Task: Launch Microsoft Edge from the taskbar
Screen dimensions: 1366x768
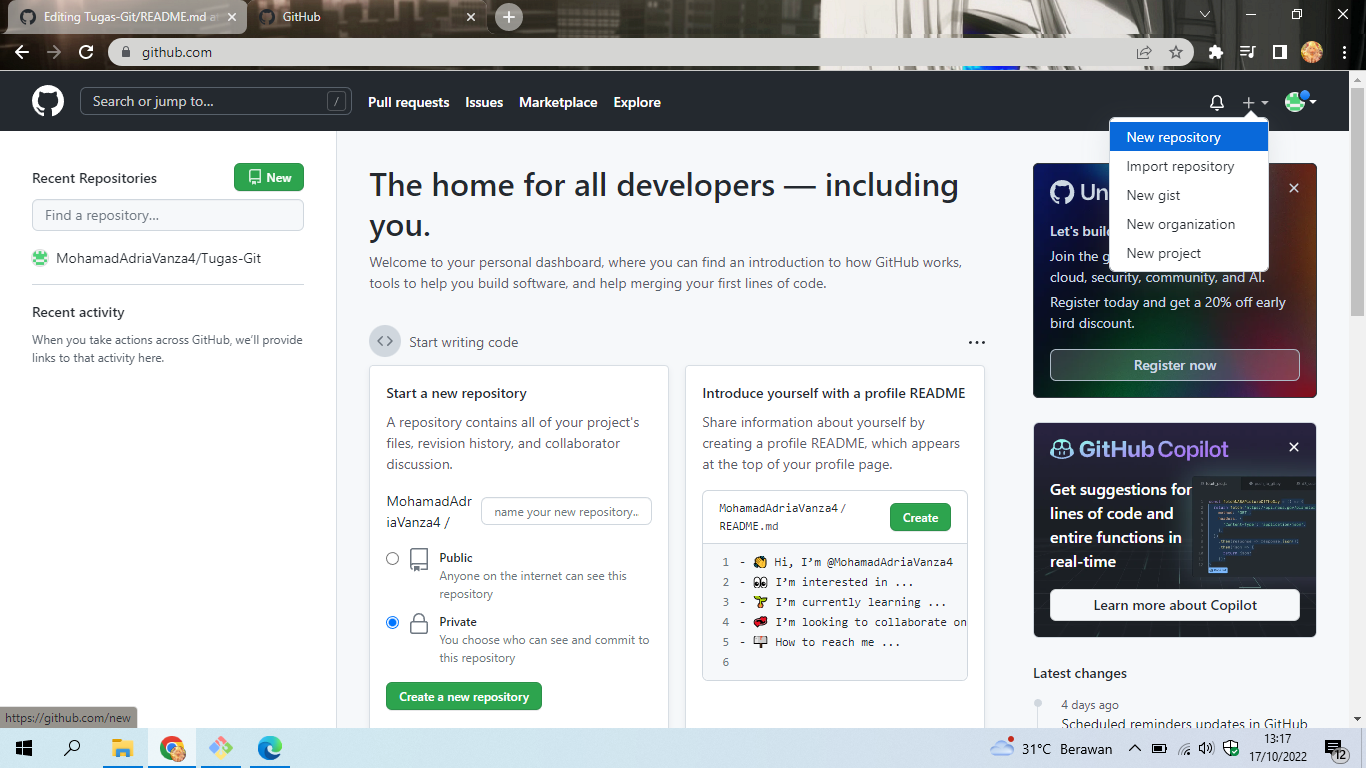Action: pos(269,748)
